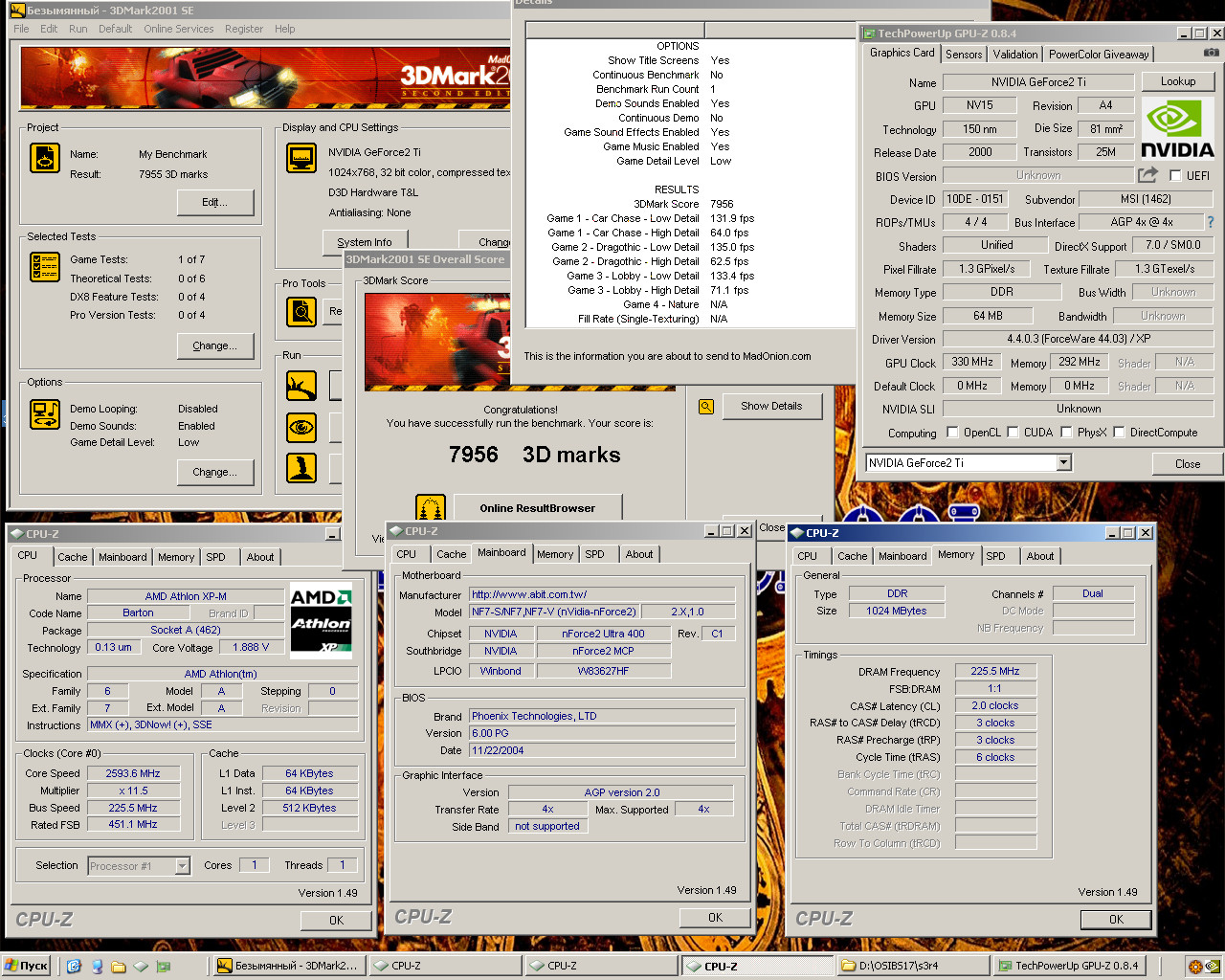Toggle the UEFI checkbox in GPU-Z
Viewport: 1225px width, 980px height.
click(x=1175, y=175)
